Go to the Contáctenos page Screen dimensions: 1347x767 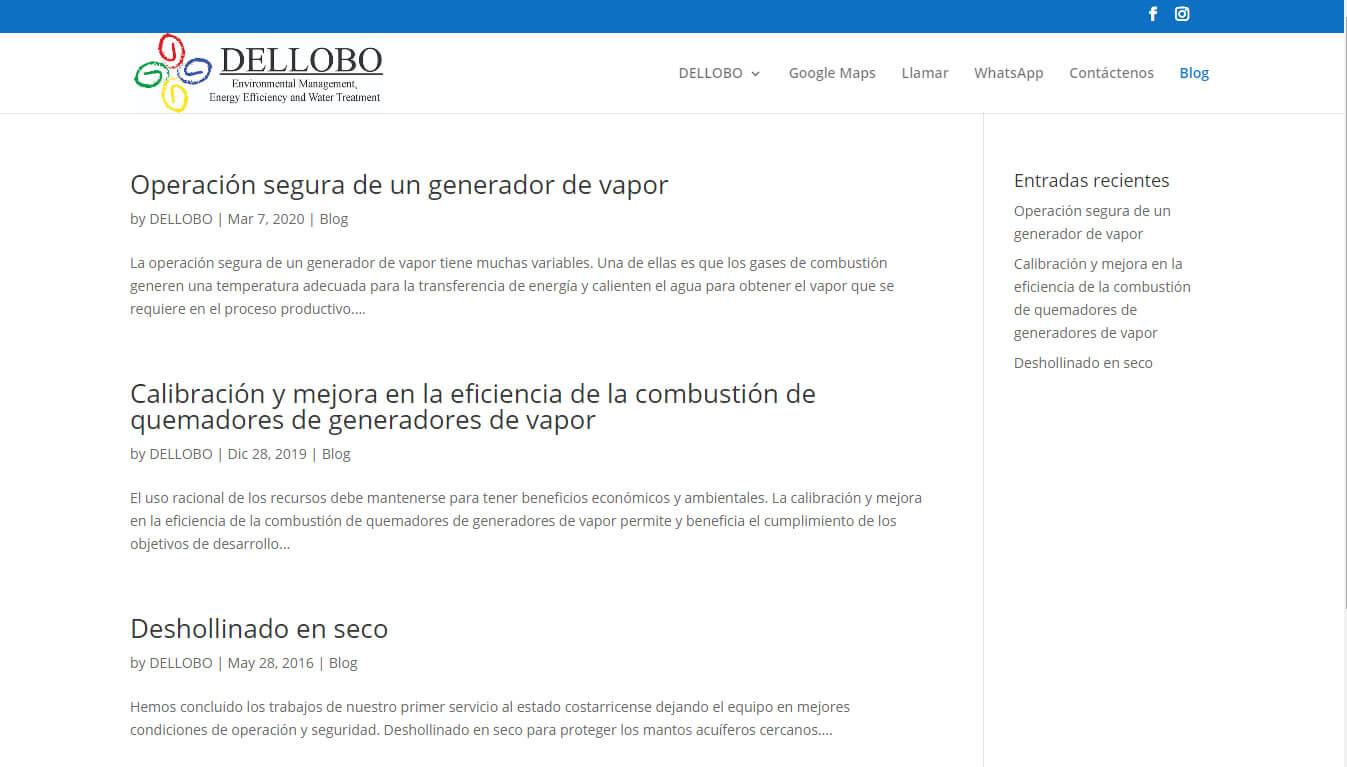1111,73
